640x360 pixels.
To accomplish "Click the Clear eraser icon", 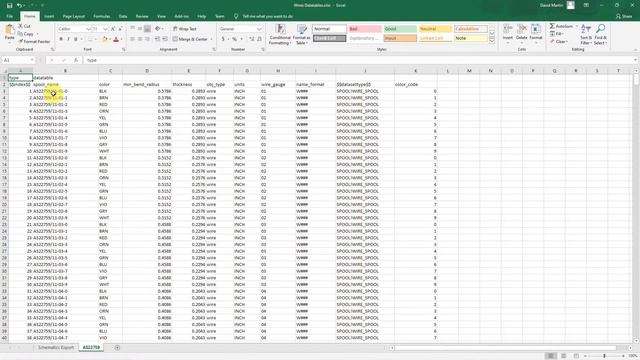I will [x=552, y=42].
